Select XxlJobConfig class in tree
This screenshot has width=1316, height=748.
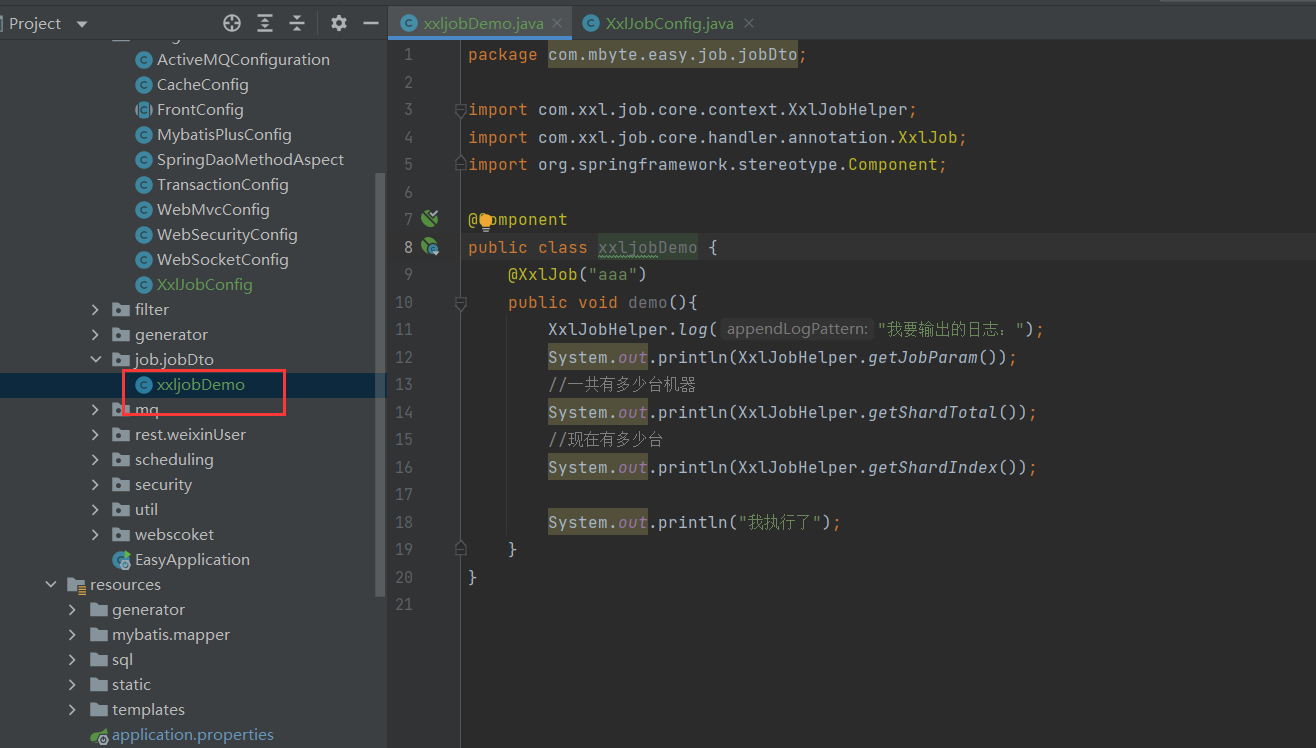[x=204, y=284]
